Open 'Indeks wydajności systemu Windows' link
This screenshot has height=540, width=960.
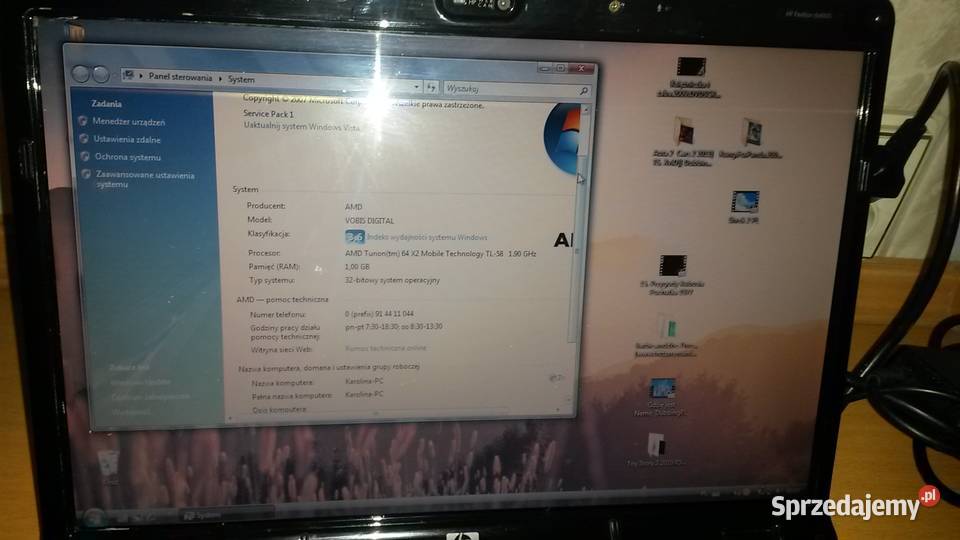click(x=427, y=237)
